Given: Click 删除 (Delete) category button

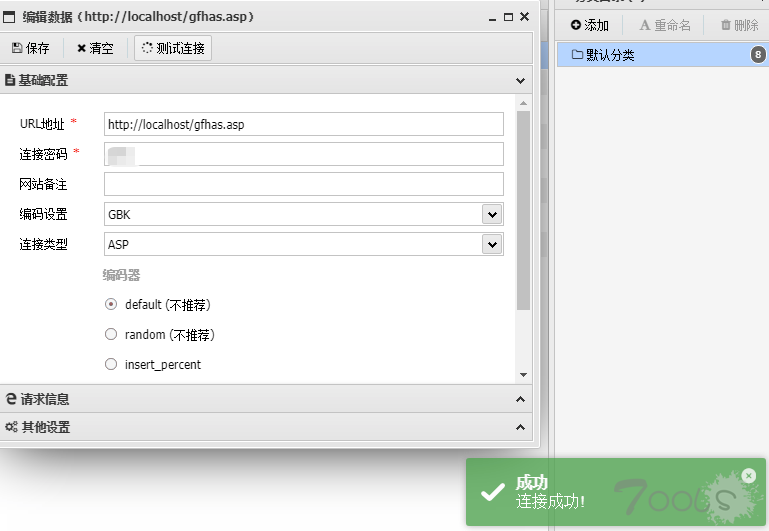Looking at the screenshot, I should (x=739, y=25).
